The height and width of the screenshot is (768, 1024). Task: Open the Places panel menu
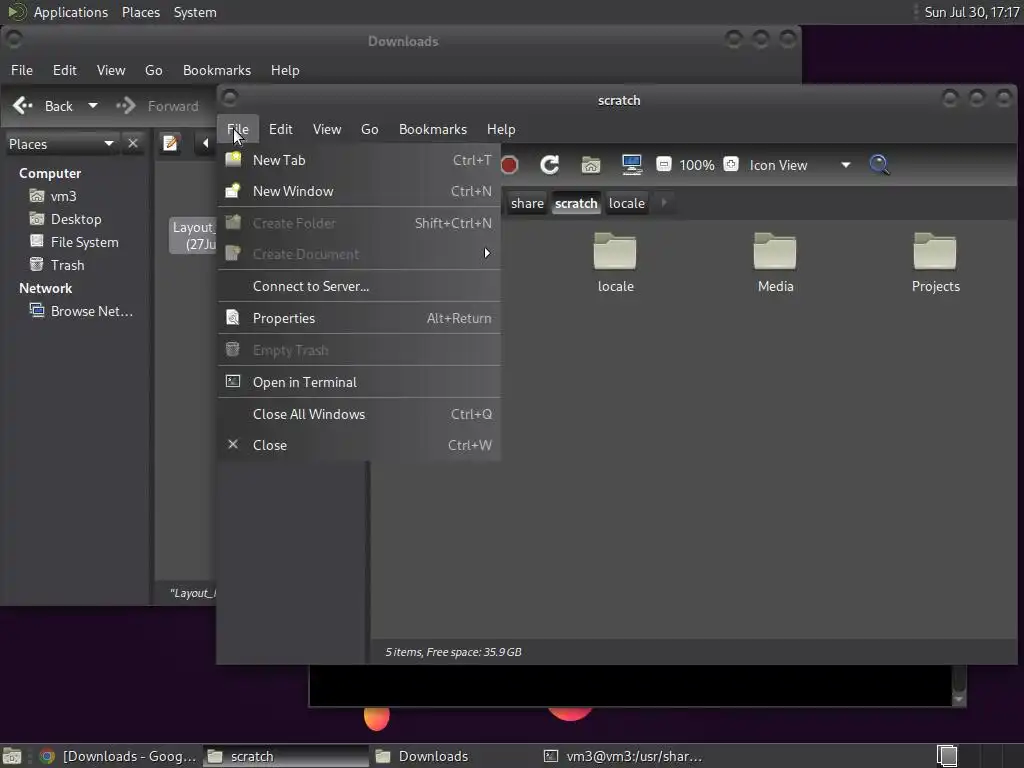(141, 12)
